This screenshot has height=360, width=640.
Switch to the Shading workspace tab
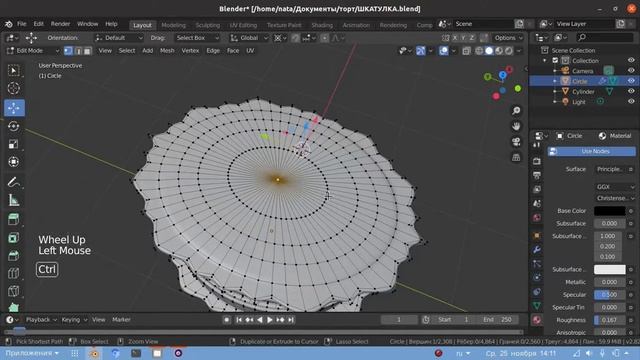point(322,25)
